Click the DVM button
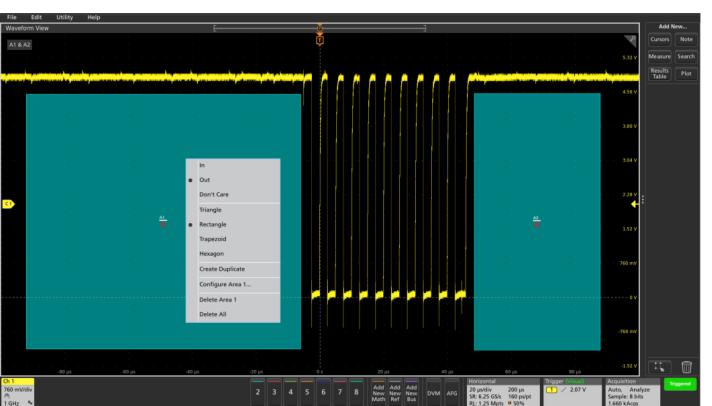Viewport: 712px width, 406px height. coord(433,393)
